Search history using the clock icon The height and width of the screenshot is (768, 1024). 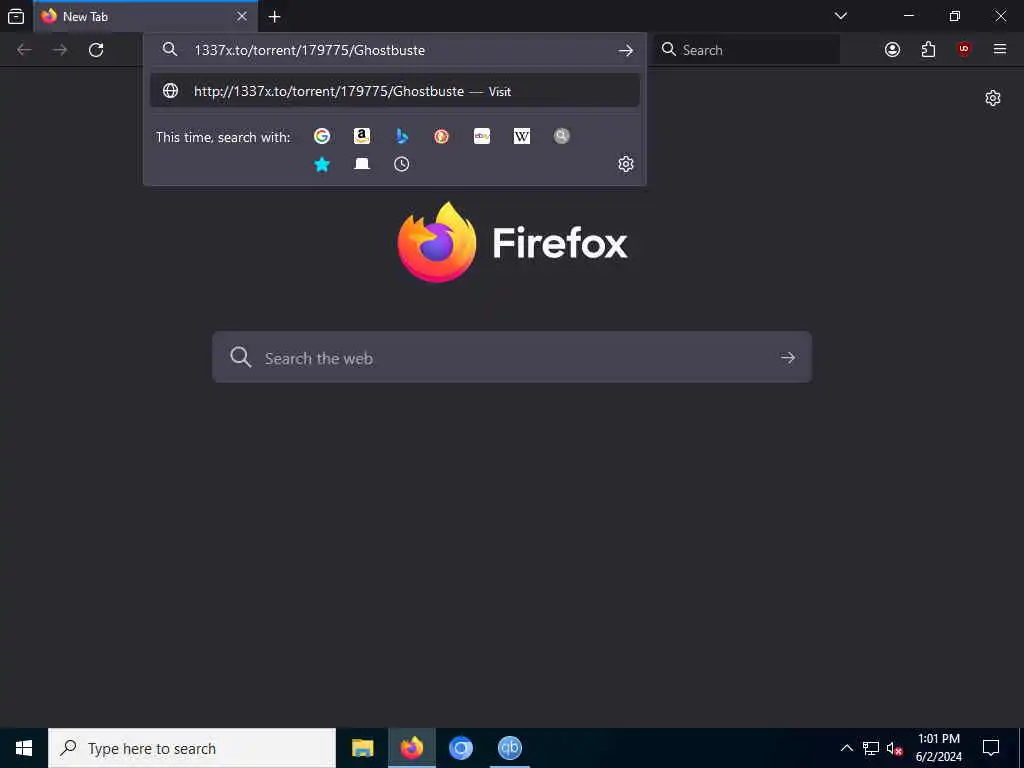[x=402, y=164]
